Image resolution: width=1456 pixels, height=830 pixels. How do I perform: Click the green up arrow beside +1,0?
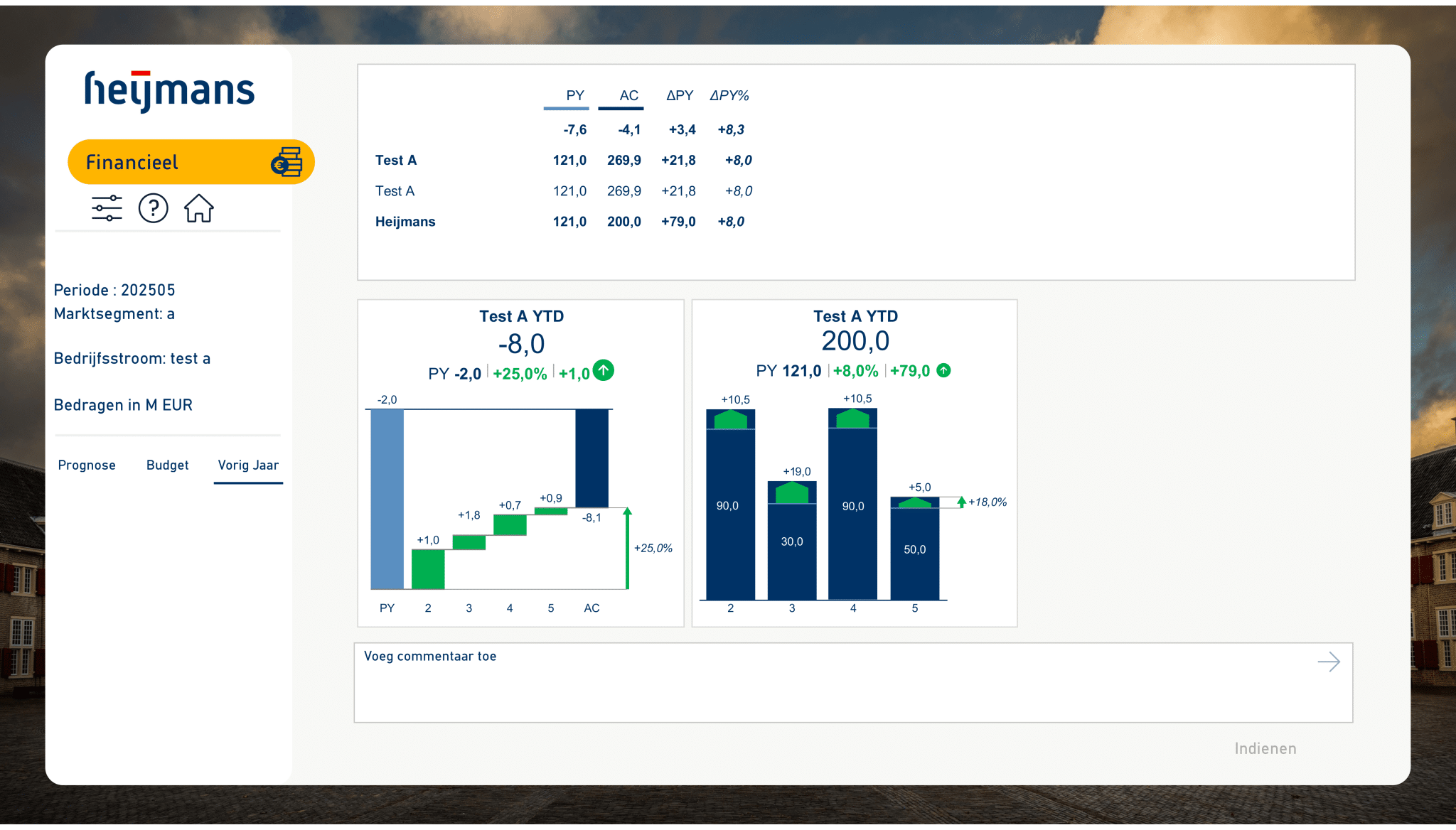coord(603,370)
